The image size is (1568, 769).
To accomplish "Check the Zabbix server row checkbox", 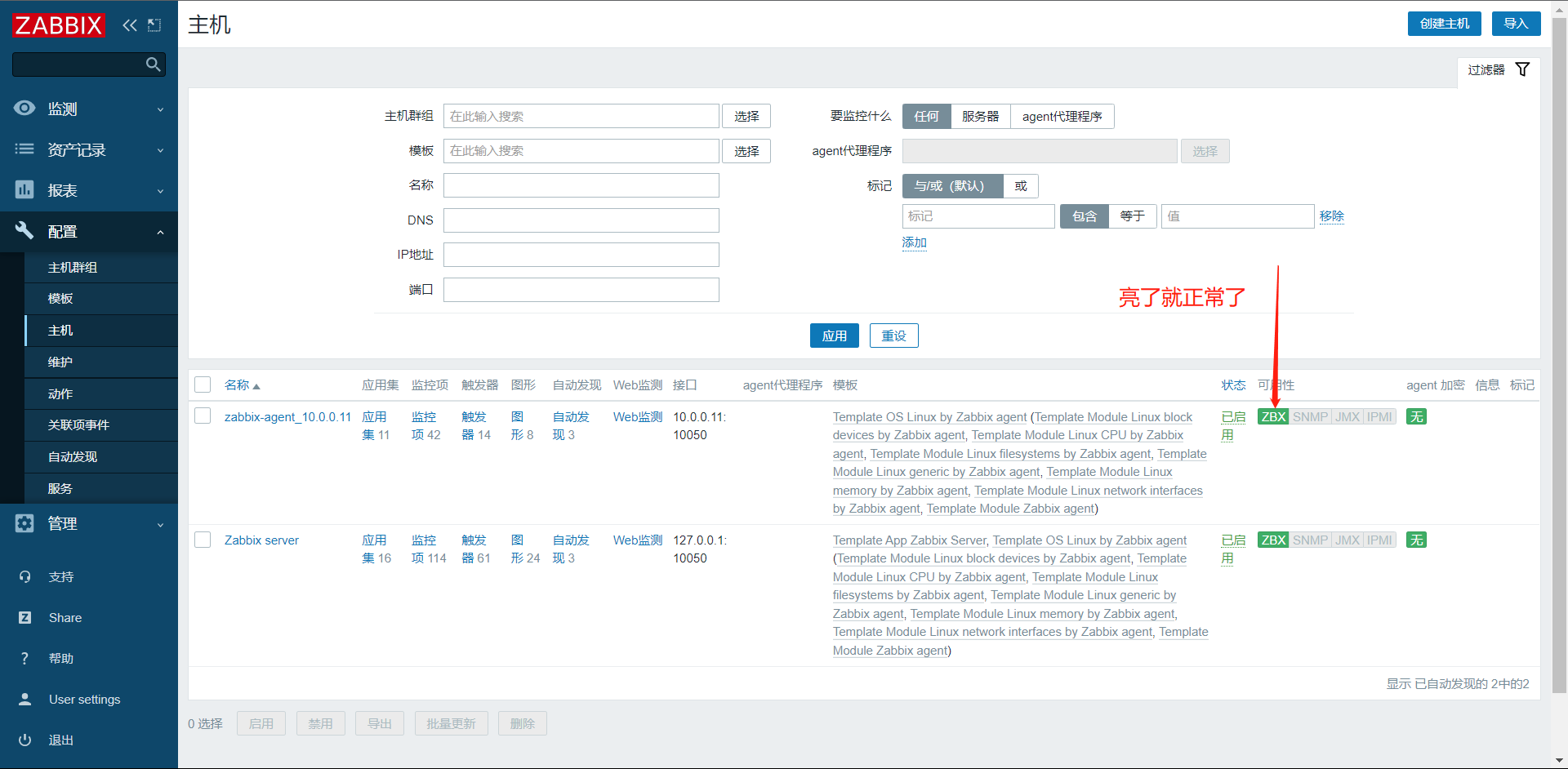I will [x=203, y=540].
